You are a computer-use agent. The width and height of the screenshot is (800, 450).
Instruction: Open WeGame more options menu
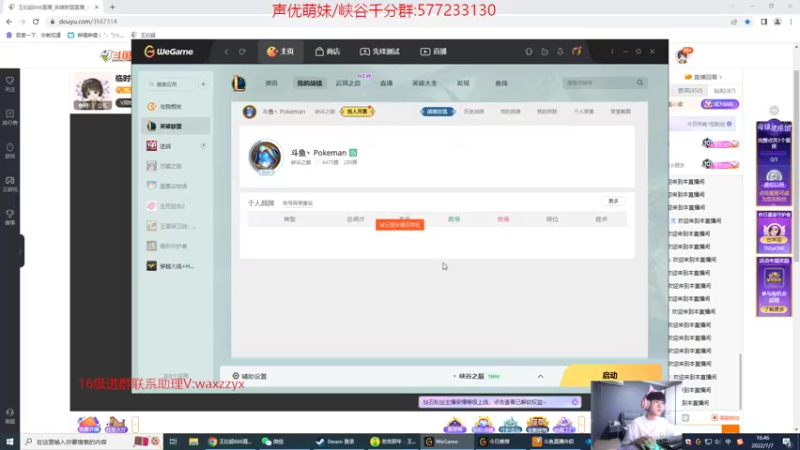(x=612, y=52)
